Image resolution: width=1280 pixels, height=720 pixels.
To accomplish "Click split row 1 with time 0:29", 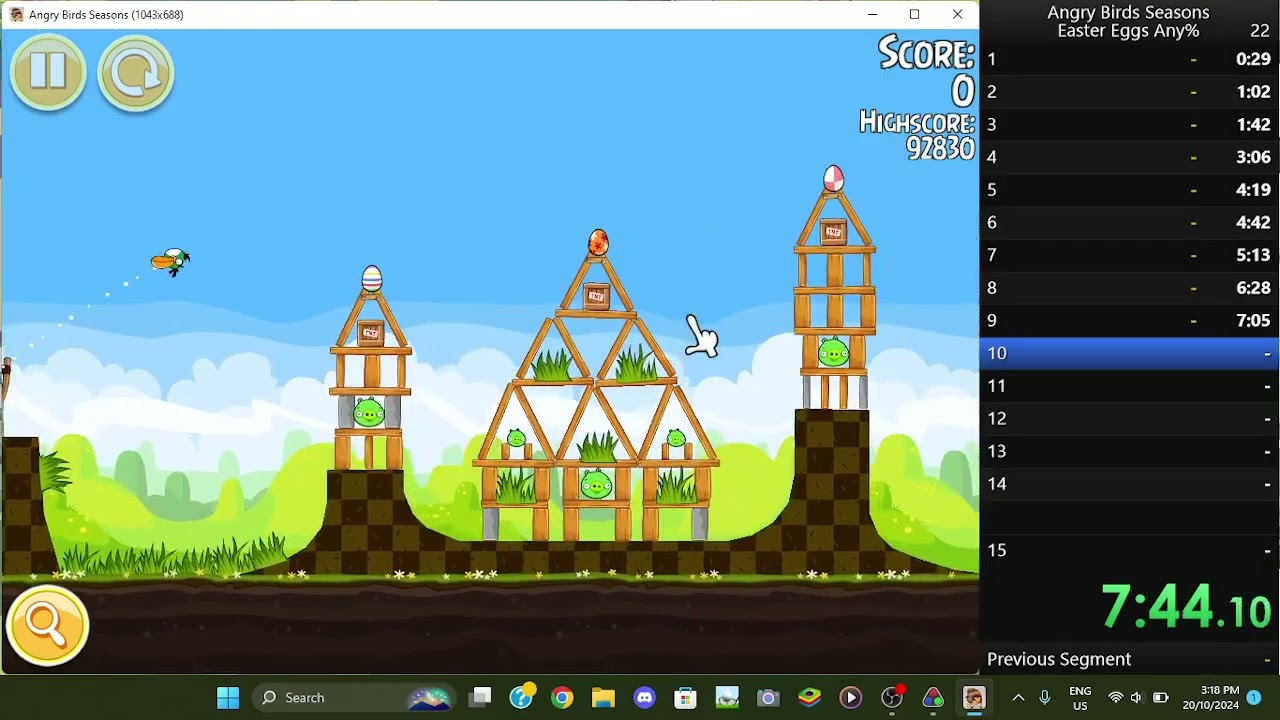I will [x=1130, y=59].
